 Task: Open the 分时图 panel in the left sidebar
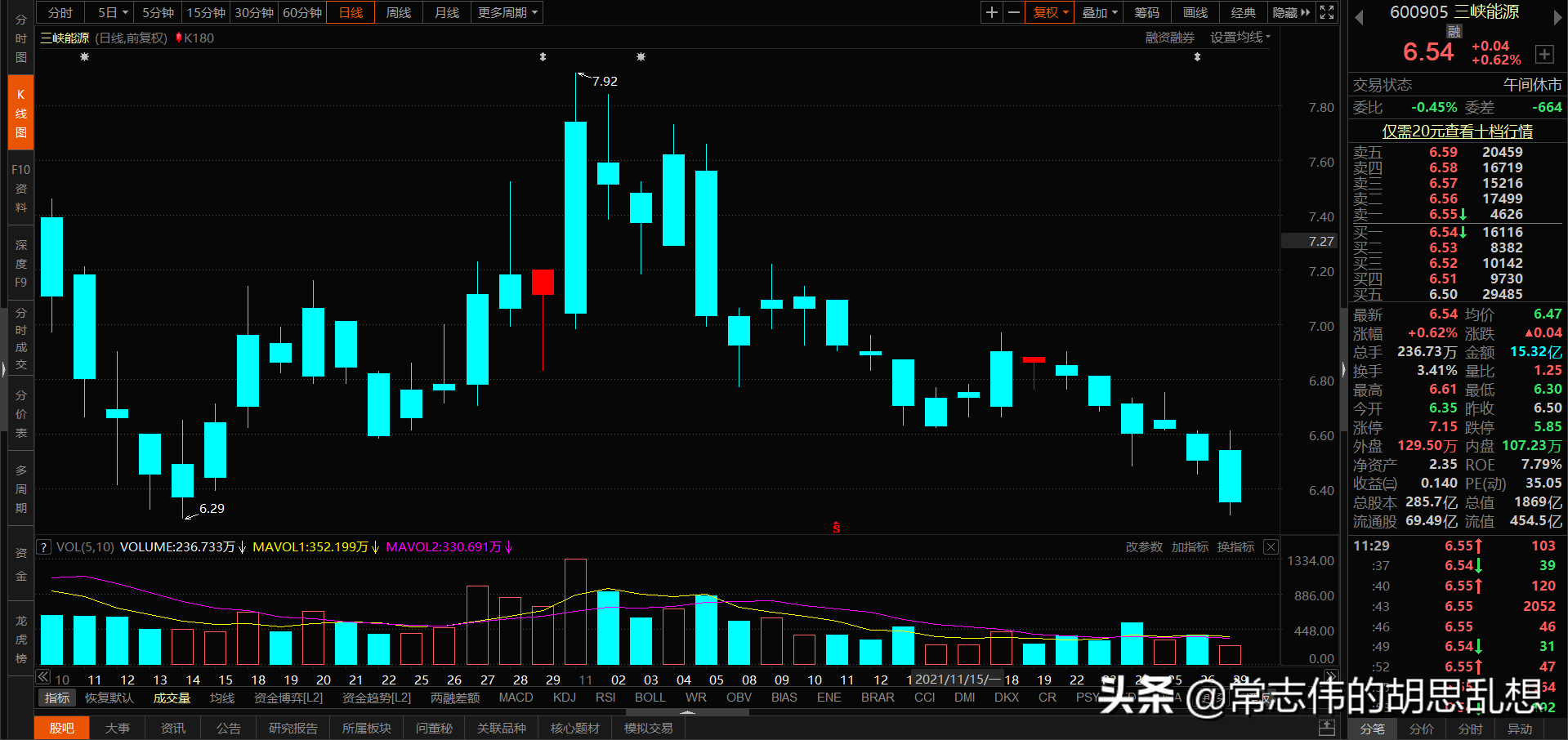pos(20,37)
